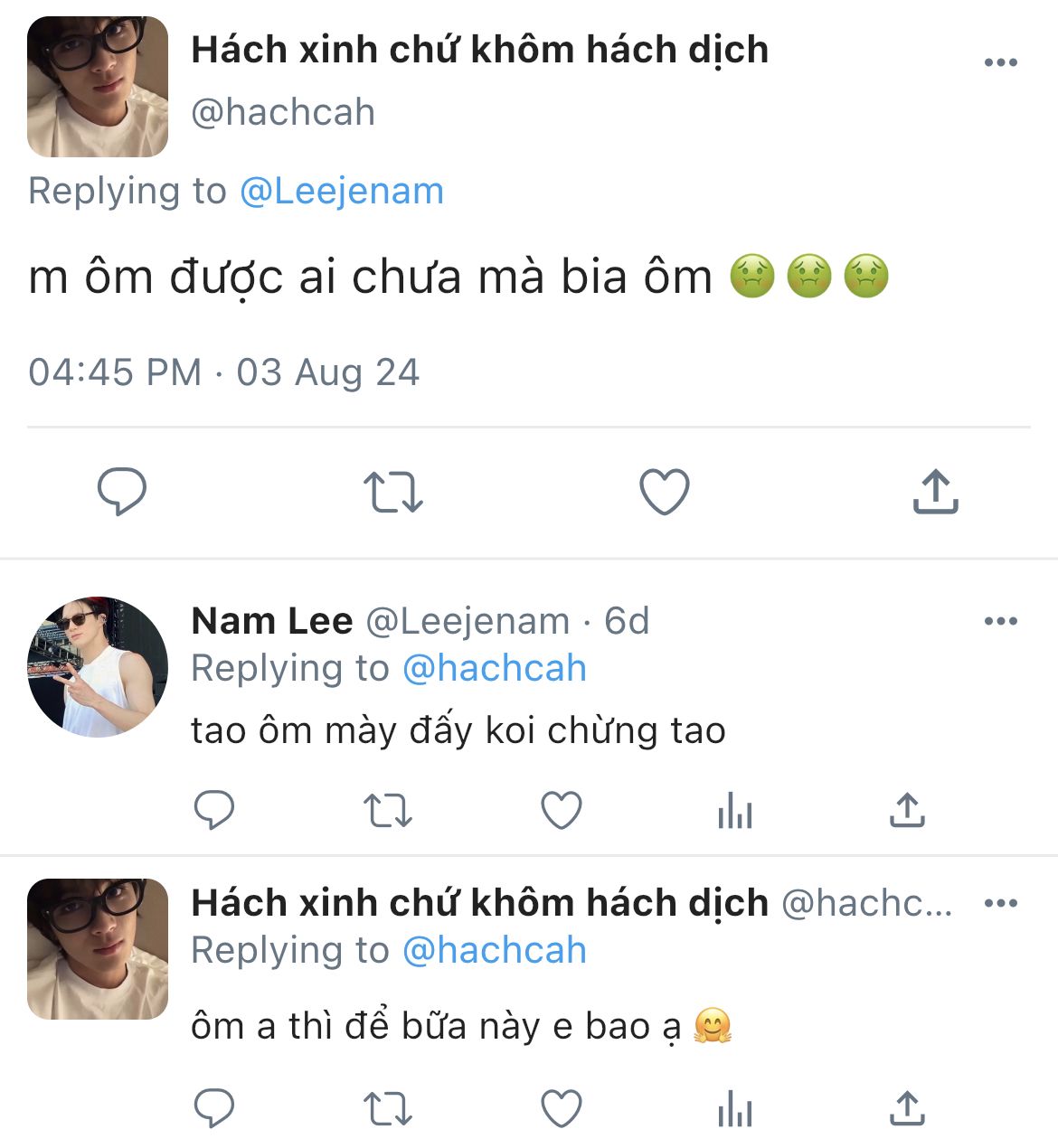
Task: Retweet Nam Lee's reply
Action: (387, 810)
